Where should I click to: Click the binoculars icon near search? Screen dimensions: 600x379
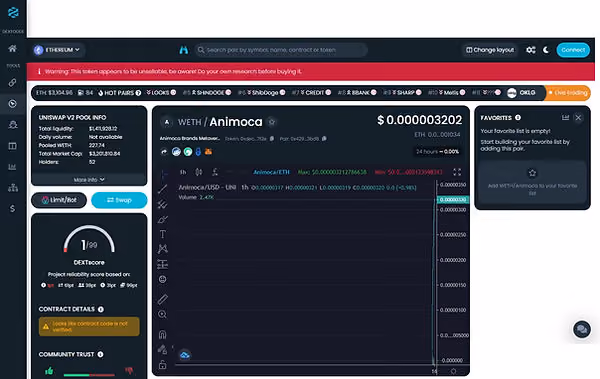point(184,50)
